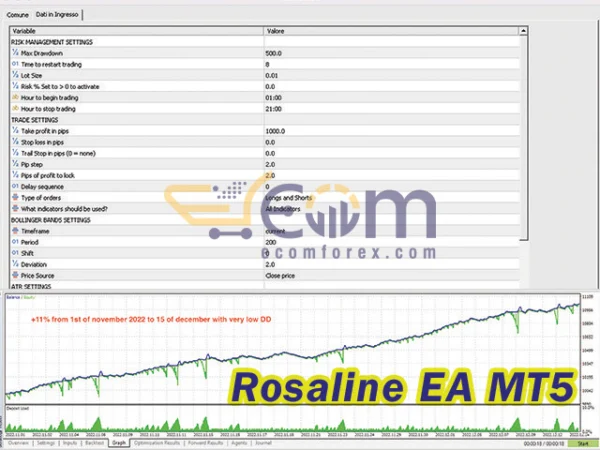
Task: Open the Inputs tab in tester
Action: 70,443
